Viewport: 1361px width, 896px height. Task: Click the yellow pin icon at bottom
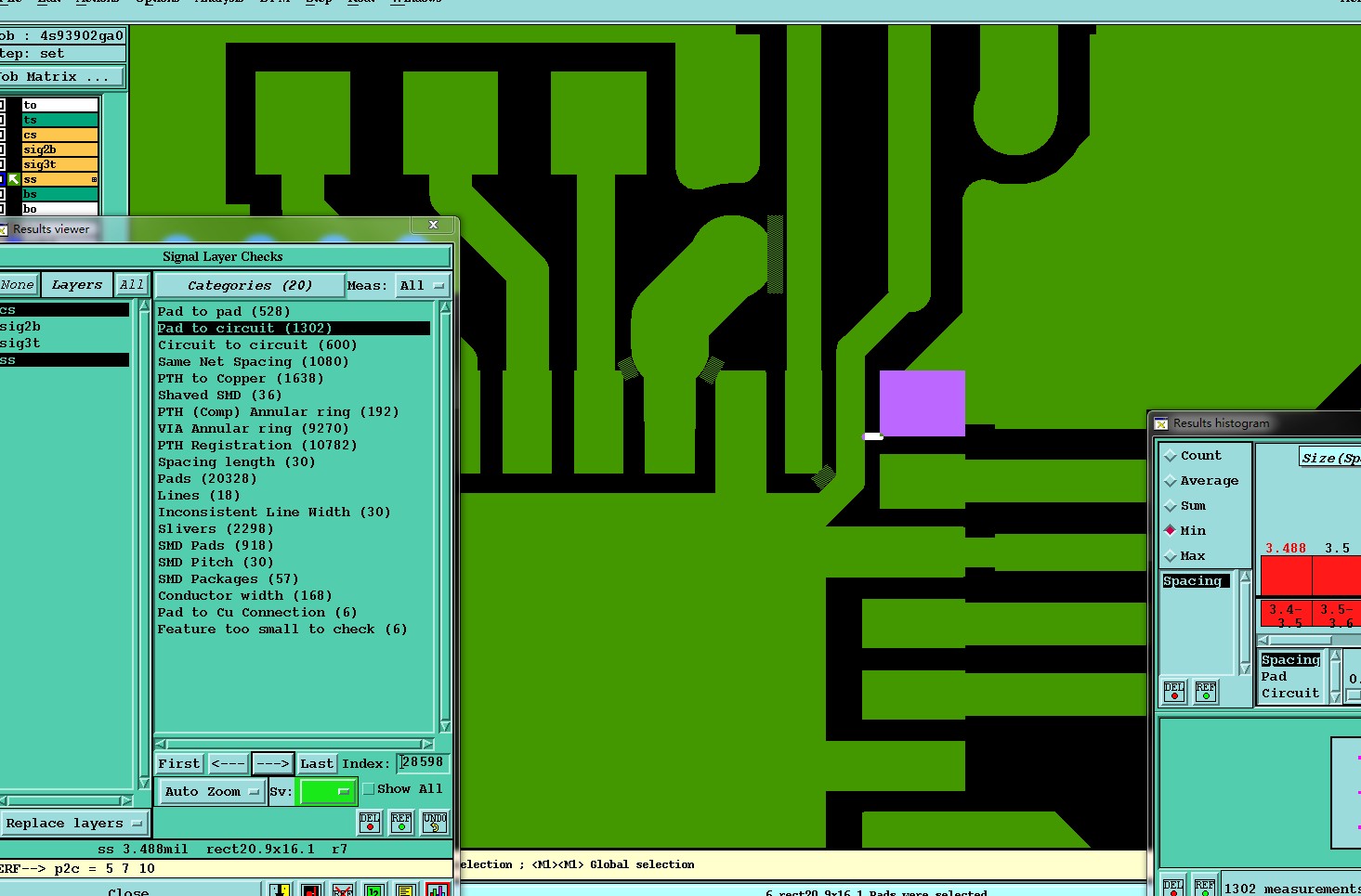point(280,890)
